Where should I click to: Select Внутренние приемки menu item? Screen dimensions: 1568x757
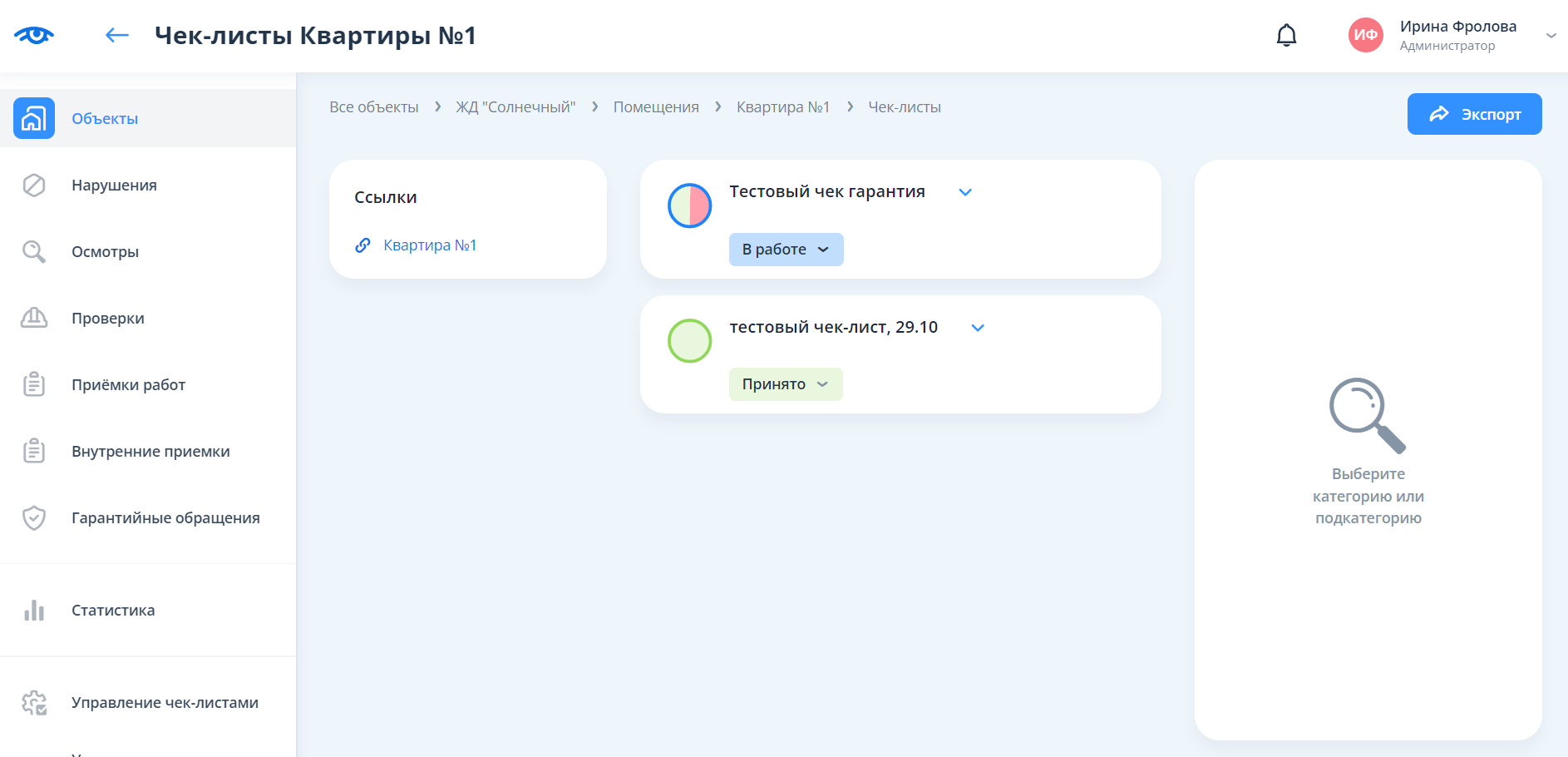coord(150,451)
